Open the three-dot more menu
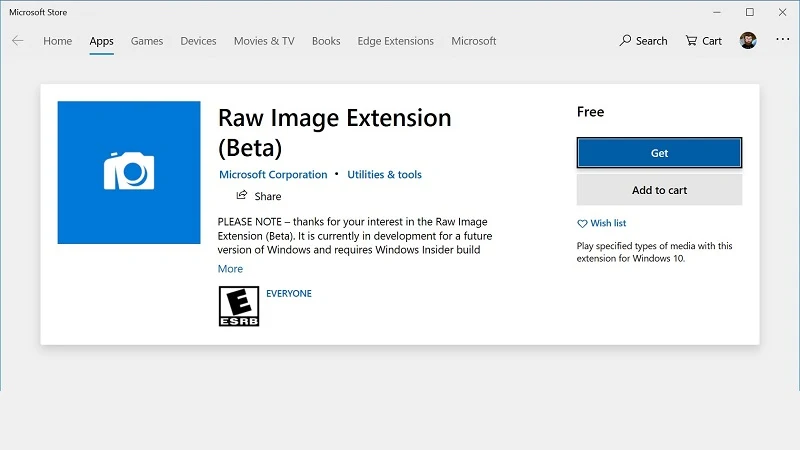Viewport: 800px width, 450px height. pos(783,39)
